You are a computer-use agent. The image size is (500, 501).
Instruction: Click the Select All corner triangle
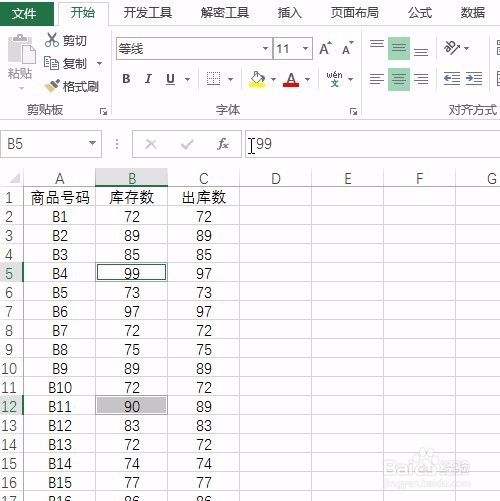point(14,178)
